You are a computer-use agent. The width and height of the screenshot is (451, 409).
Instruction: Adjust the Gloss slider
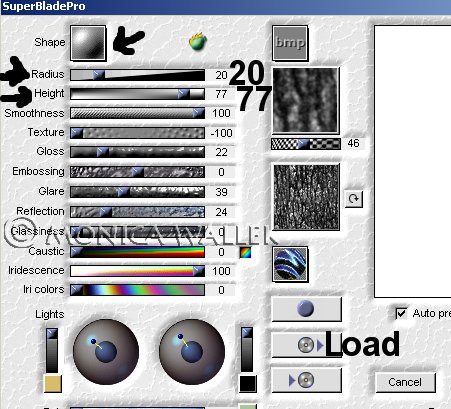(x=137, y=152)
